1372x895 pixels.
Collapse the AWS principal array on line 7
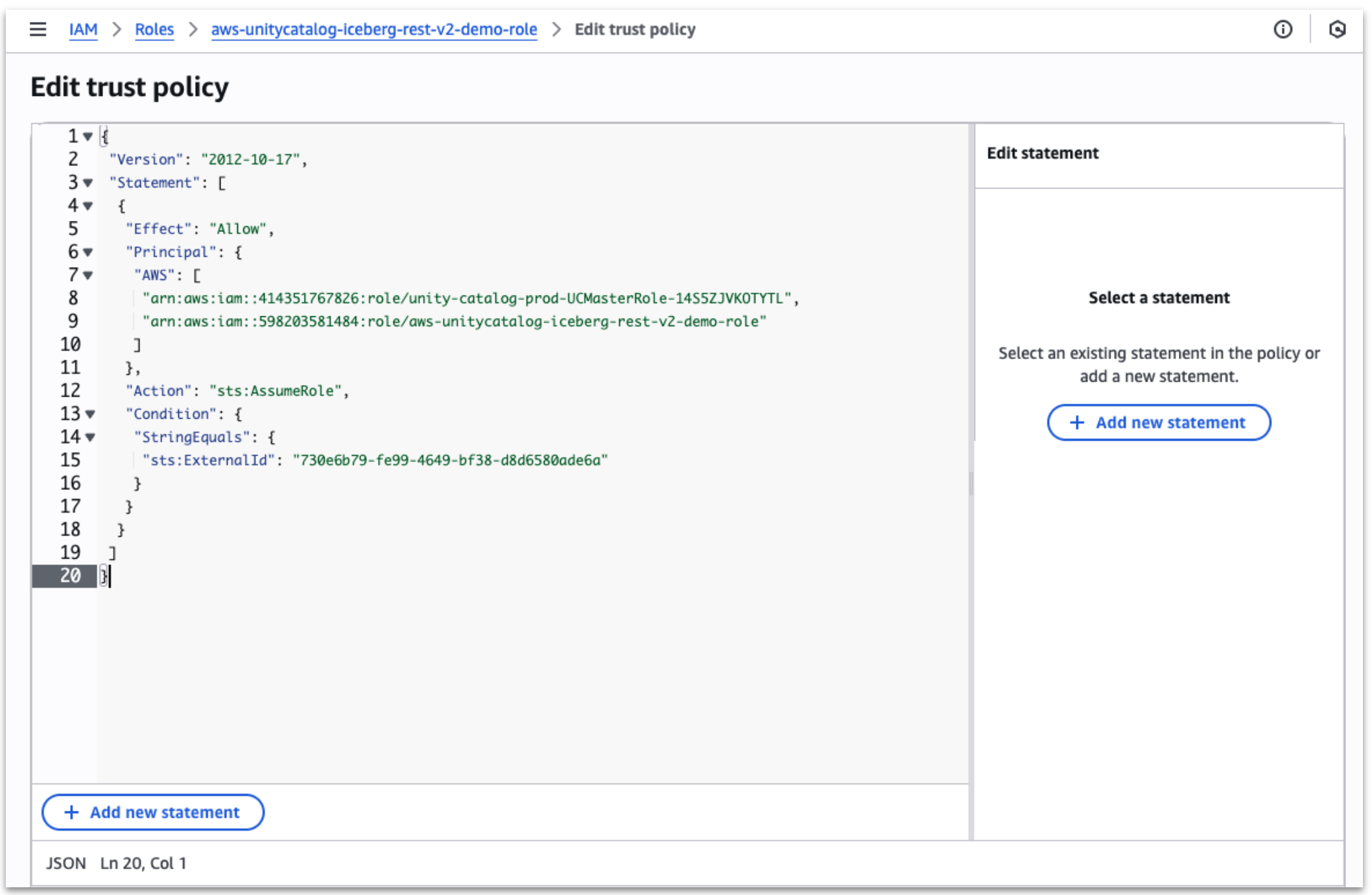[86, 275]
